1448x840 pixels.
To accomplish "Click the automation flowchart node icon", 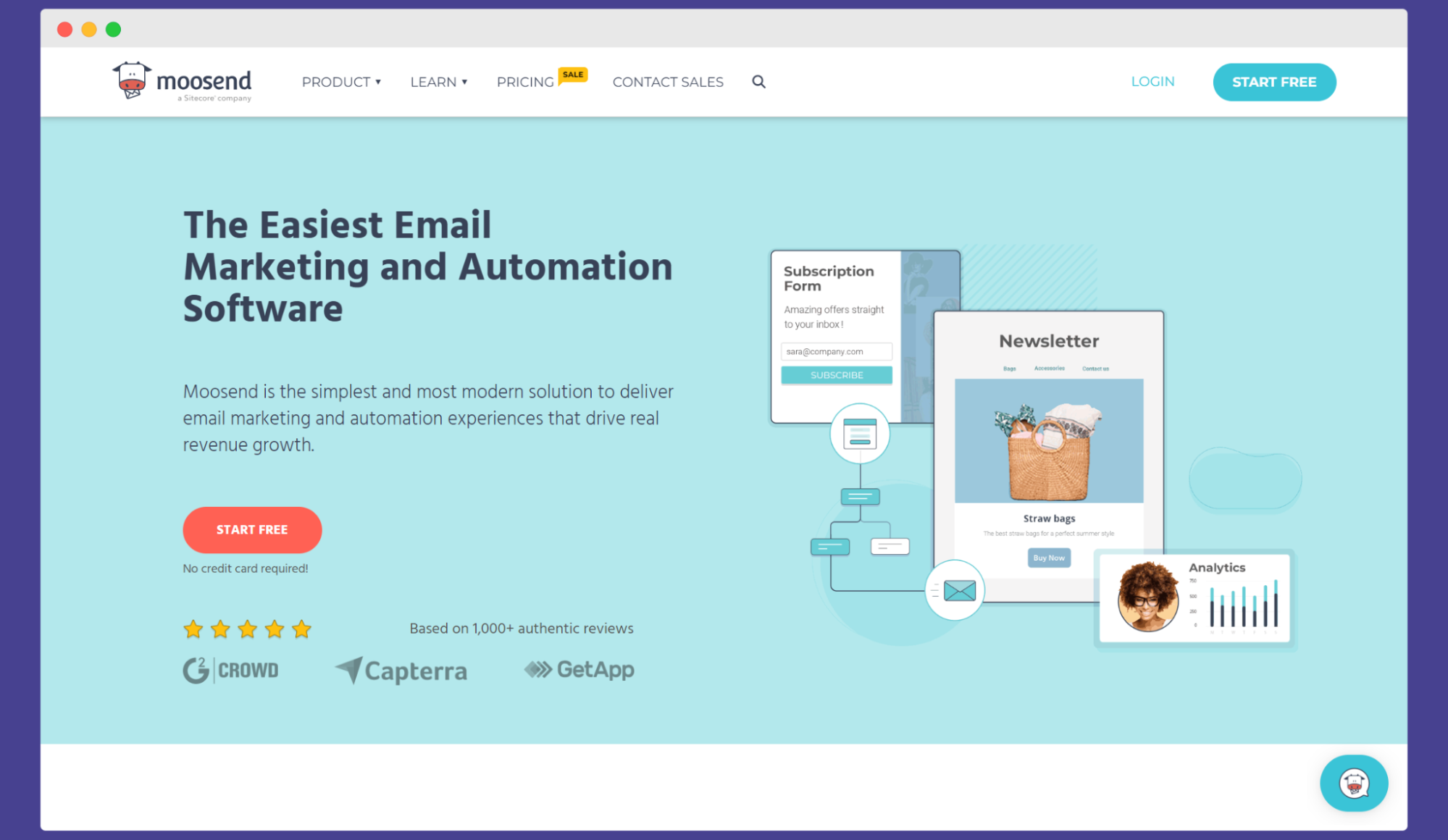I will click(857, 434).
